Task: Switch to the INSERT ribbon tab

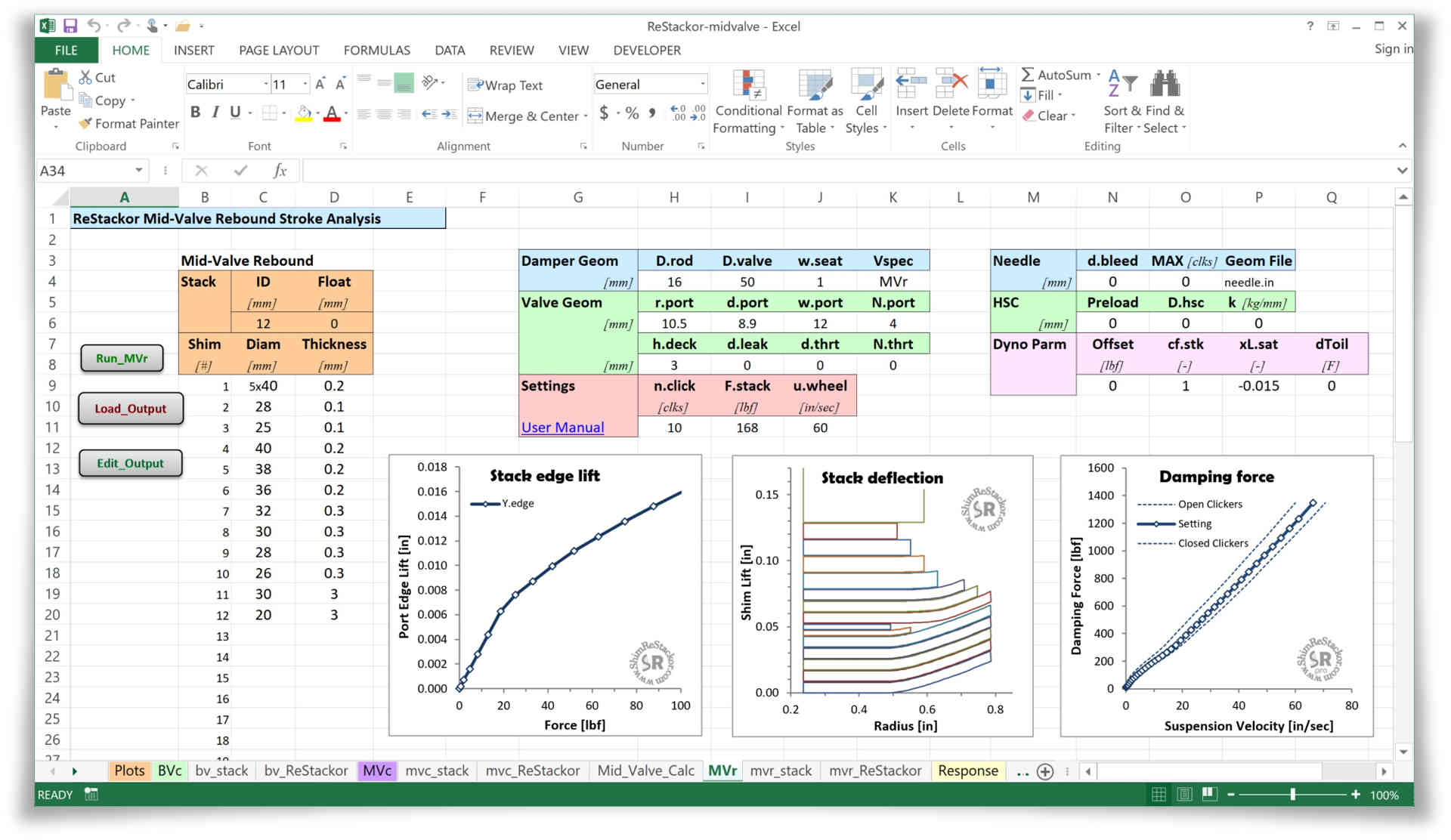Action: click(x=193, y=50)
